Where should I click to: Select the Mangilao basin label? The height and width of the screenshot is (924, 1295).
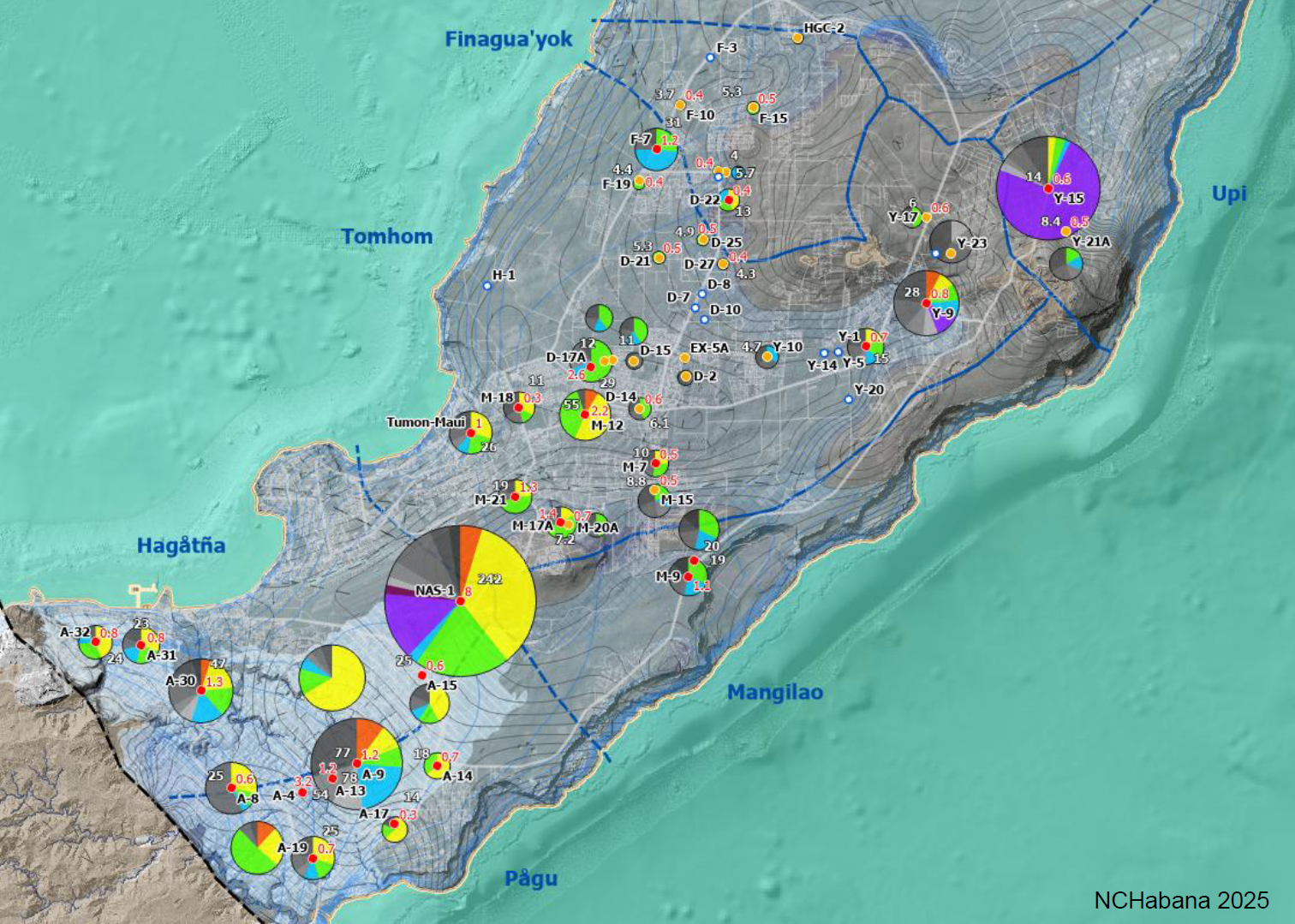(774, 692)
